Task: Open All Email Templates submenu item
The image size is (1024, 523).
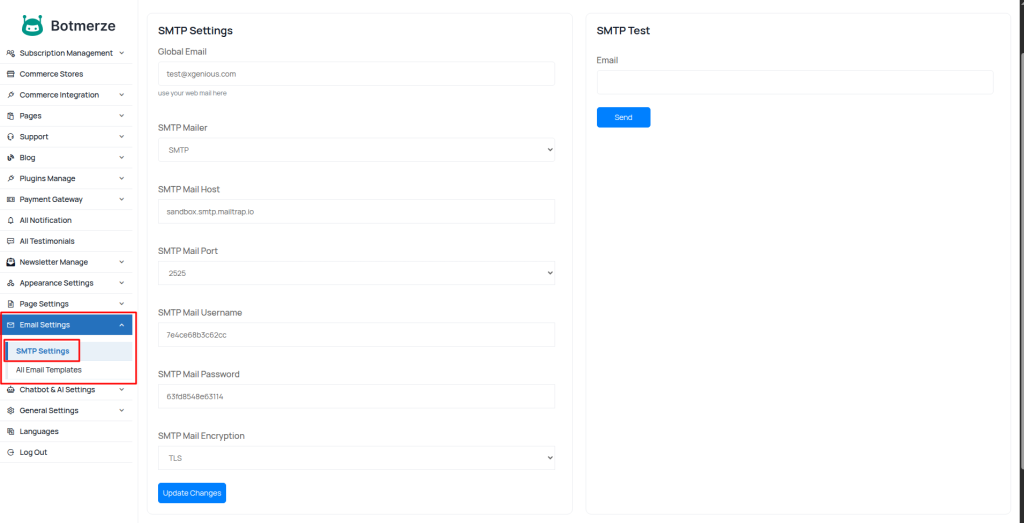Action: [x=49, y=370]
